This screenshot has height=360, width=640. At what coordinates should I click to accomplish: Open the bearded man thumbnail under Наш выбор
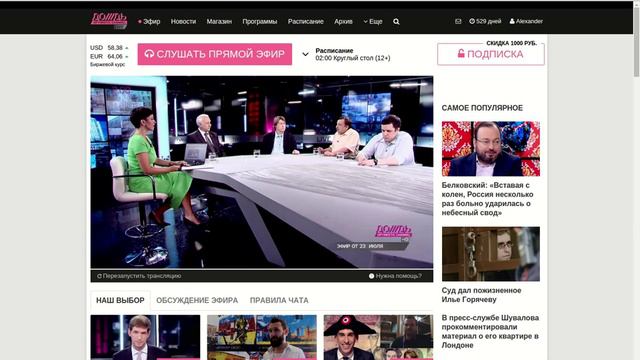click(262, 337)
